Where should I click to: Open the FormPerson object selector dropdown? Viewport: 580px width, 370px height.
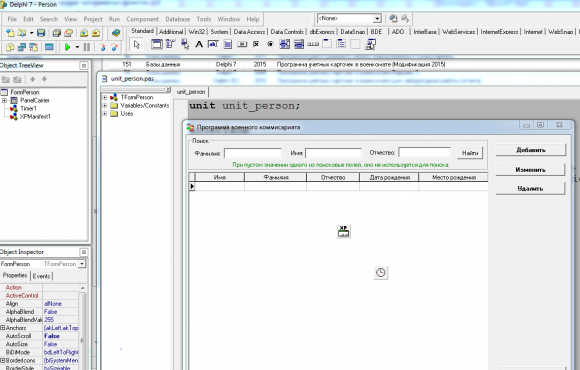82,264
